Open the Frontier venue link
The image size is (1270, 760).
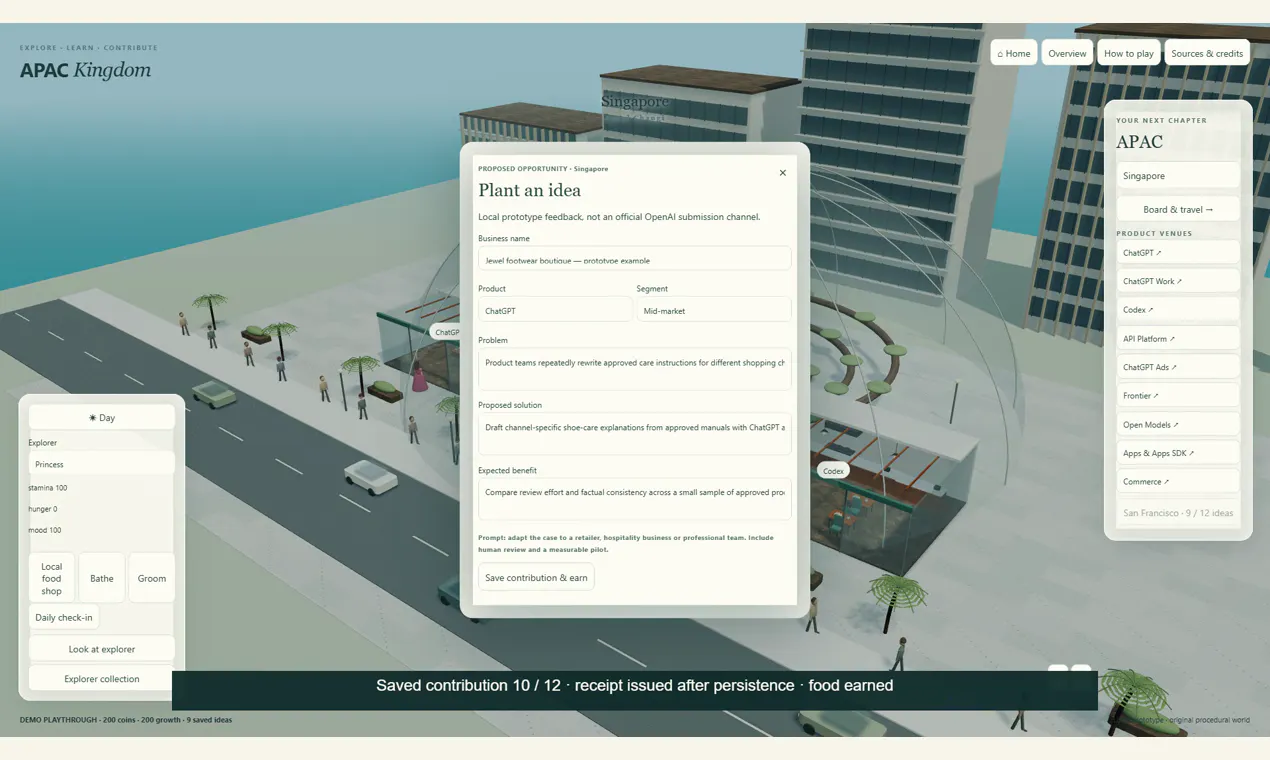tap(1178, 396)
